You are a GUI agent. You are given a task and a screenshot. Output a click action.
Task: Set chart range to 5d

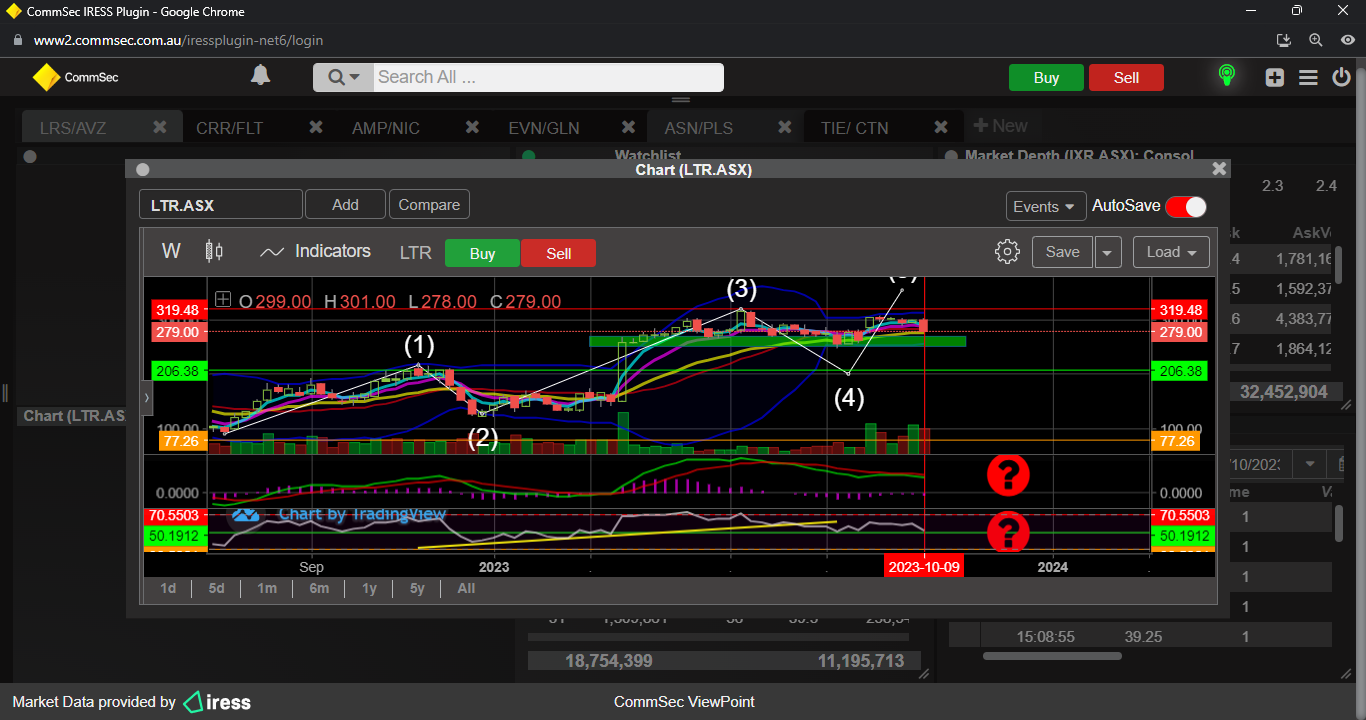coord(217,588)
